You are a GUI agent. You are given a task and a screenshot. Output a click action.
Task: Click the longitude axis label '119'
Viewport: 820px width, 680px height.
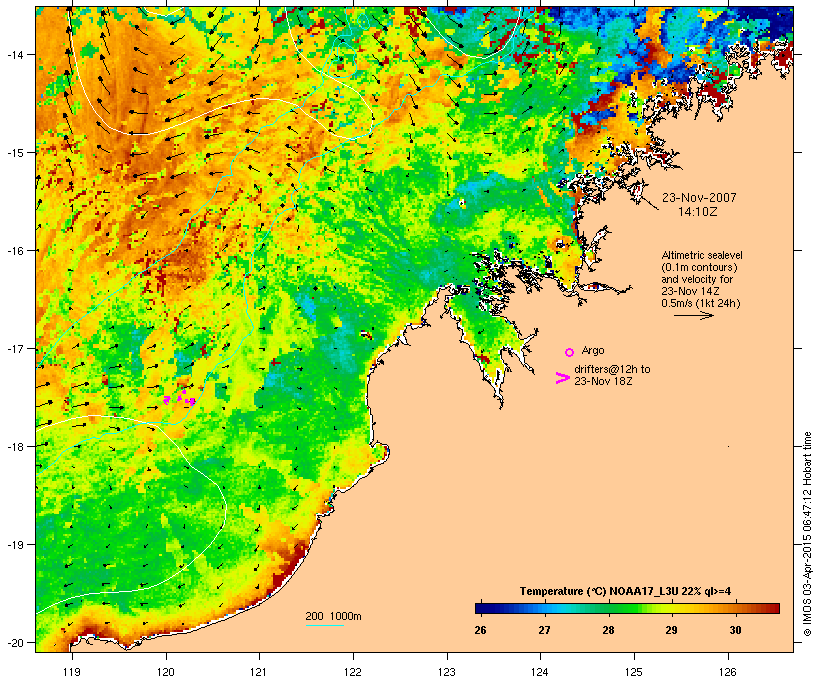click(72, 672)
